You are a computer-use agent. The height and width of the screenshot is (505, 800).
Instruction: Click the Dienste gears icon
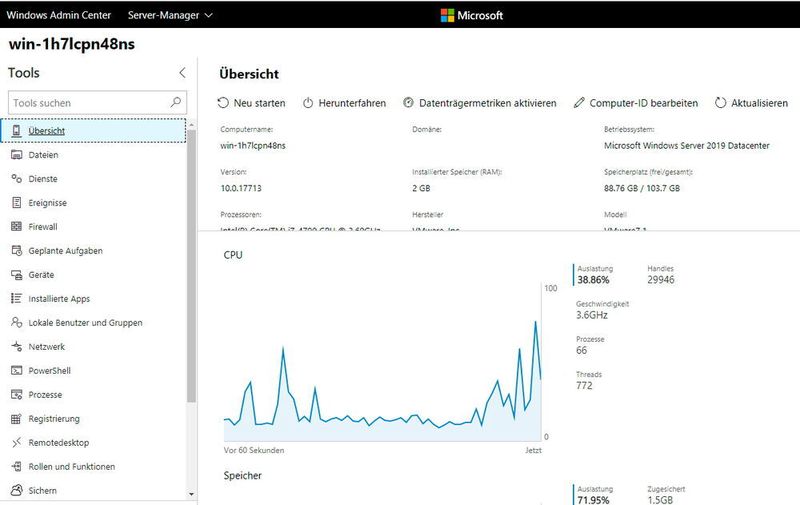pyautogui.click(x=16, y=179)
